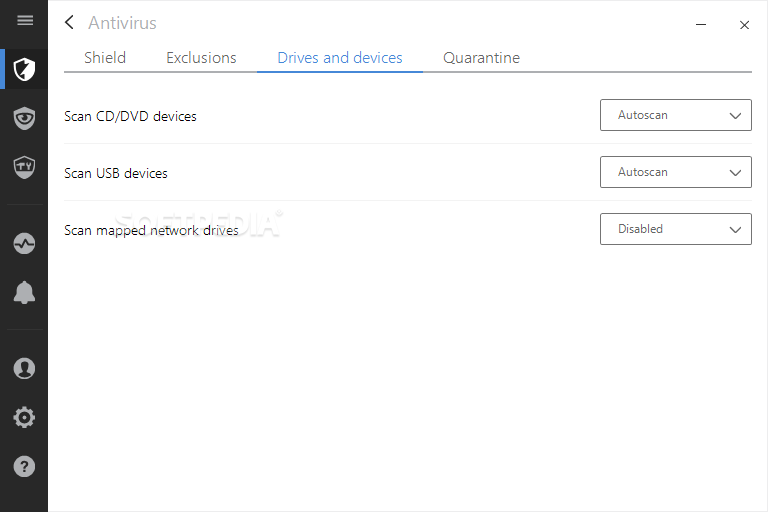The height and width of the screenshot is (512, 768).
Task: Select the shield protection sidebar icon
Action: 24,69
